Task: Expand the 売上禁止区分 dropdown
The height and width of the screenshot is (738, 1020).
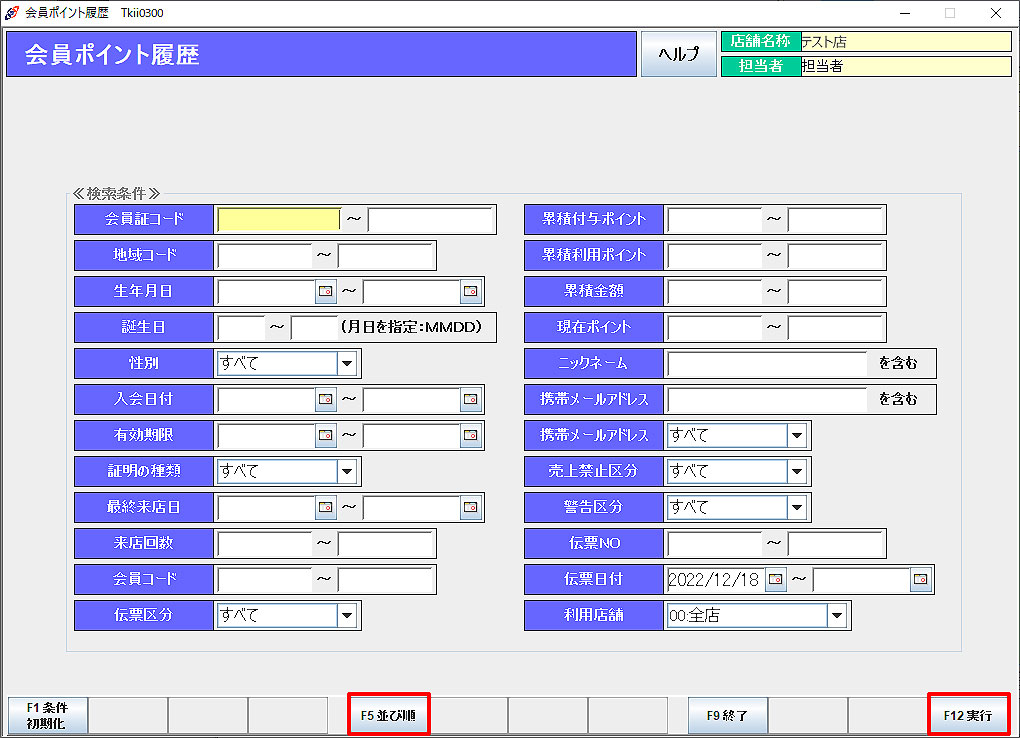Action: pyautogui.click(x=797, y=472)
